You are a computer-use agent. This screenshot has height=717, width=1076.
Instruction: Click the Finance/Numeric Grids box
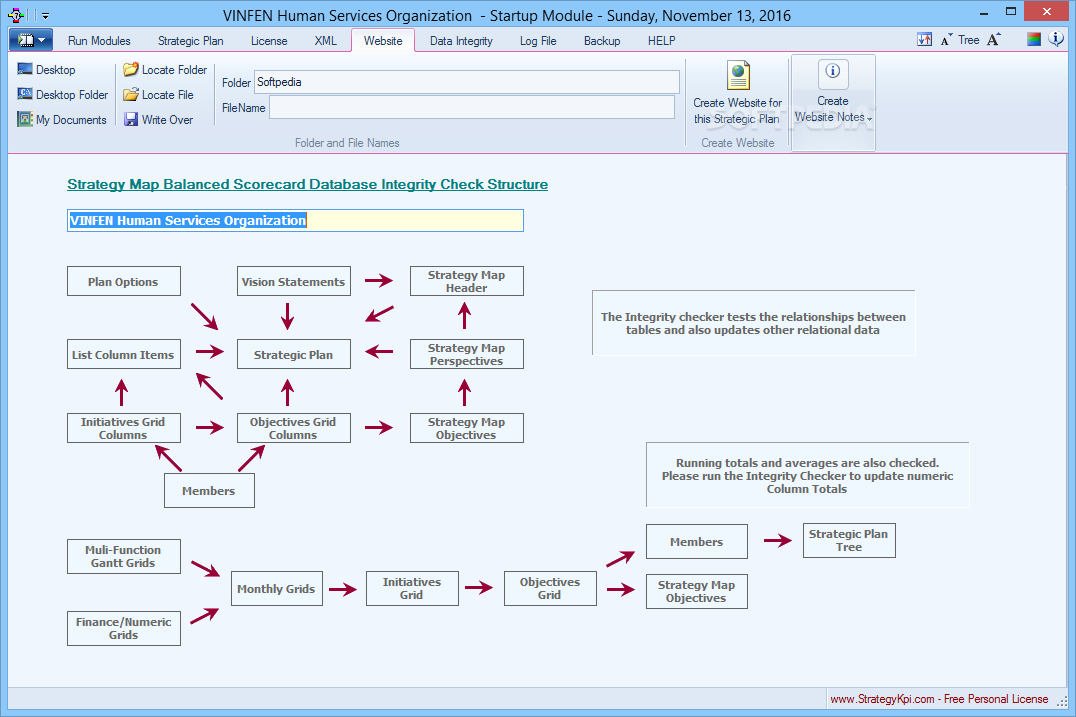[124, 628]
